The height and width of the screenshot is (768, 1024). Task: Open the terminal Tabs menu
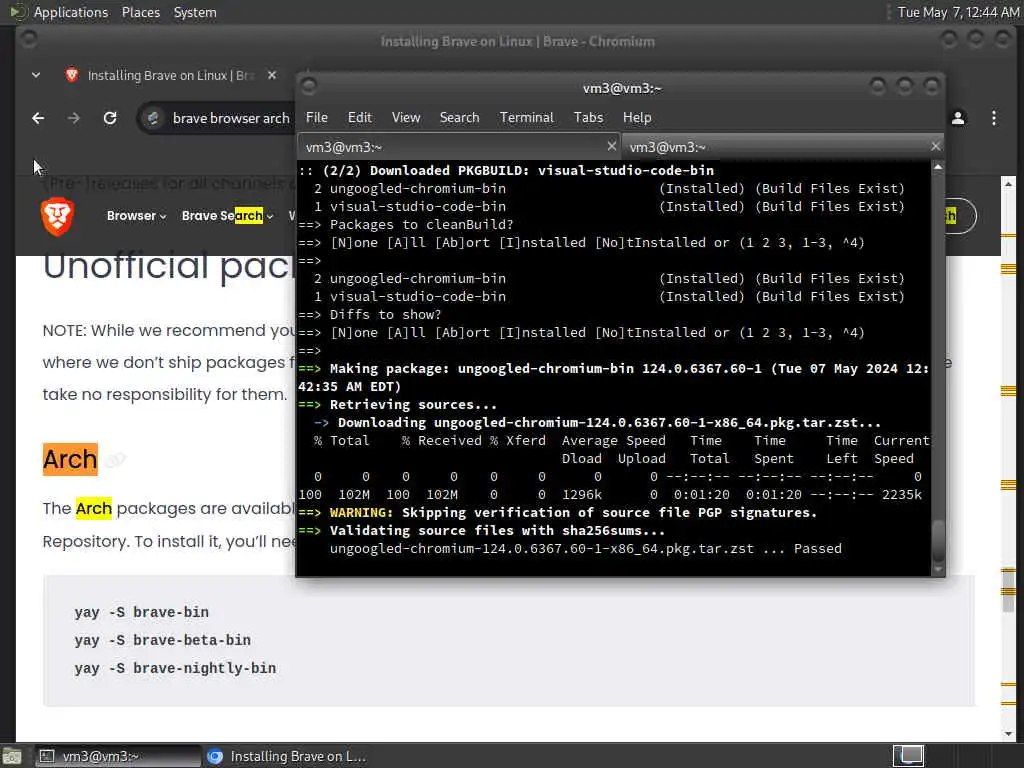click(588, 118)
